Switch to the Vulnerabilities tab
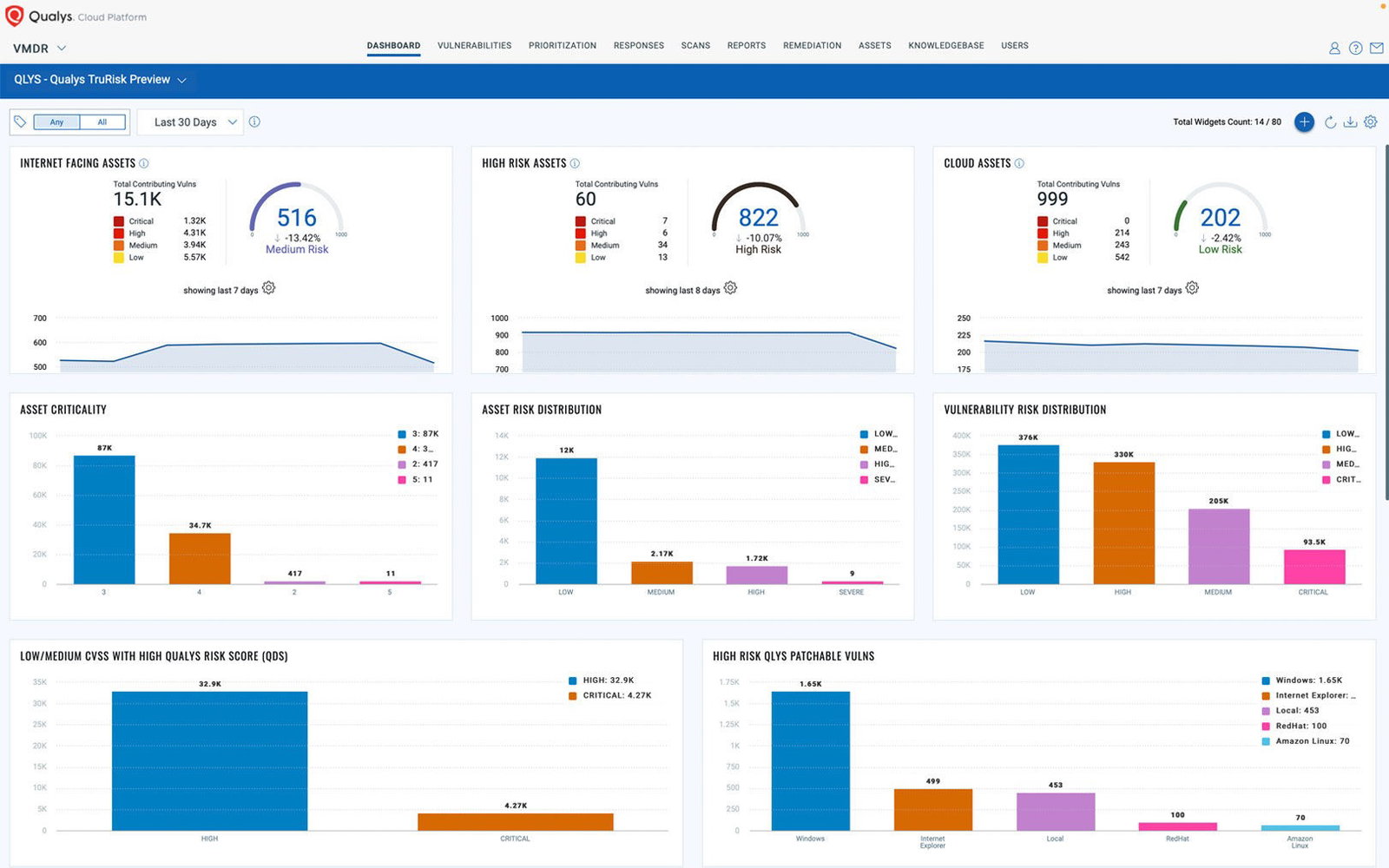 [474, 45]
